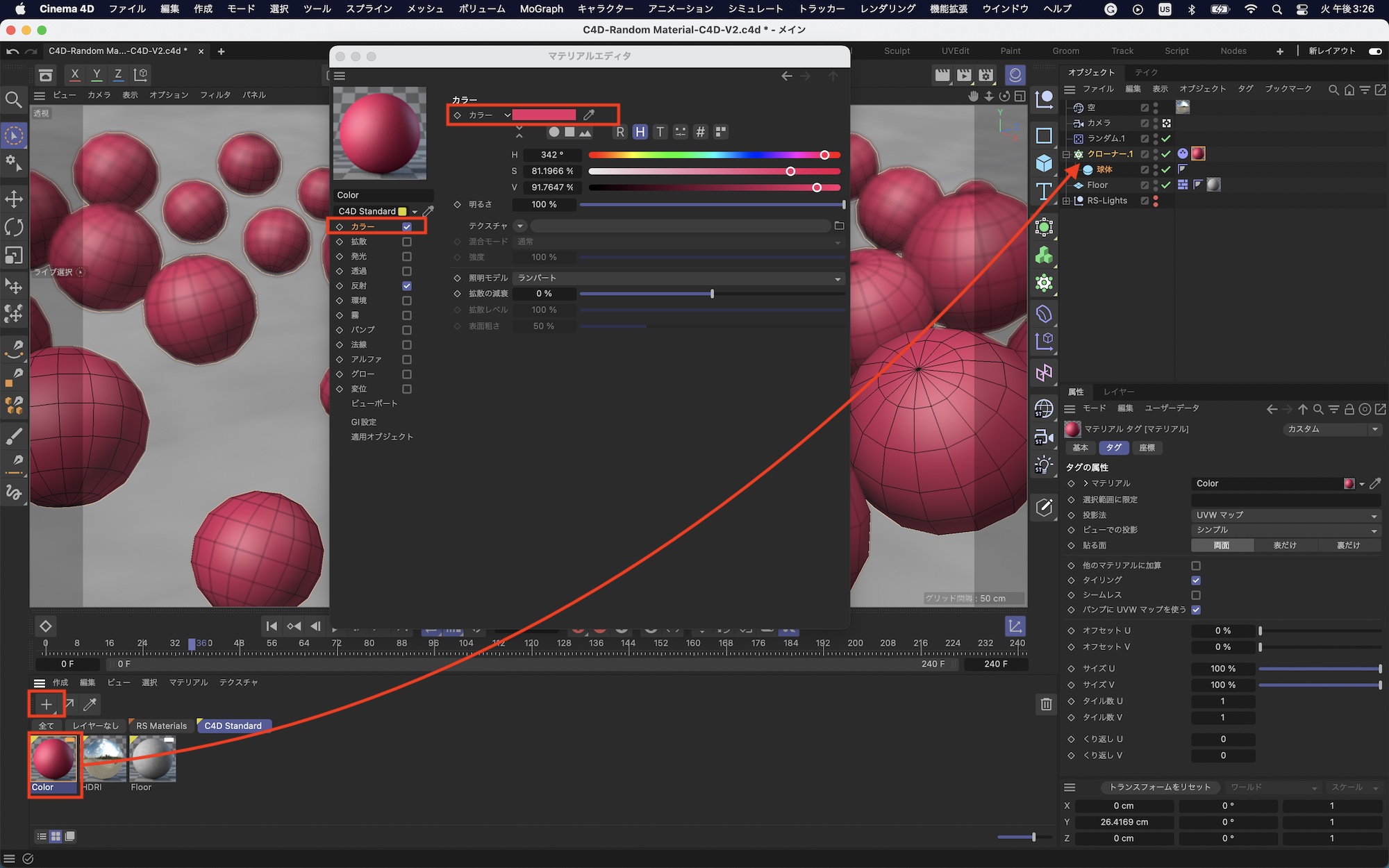Go to start of timeline

(272, 626)
